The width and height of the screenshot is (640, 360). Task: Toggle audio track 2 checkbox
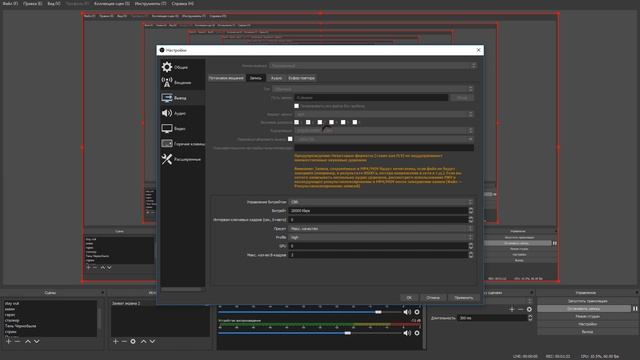click(308, 122)
